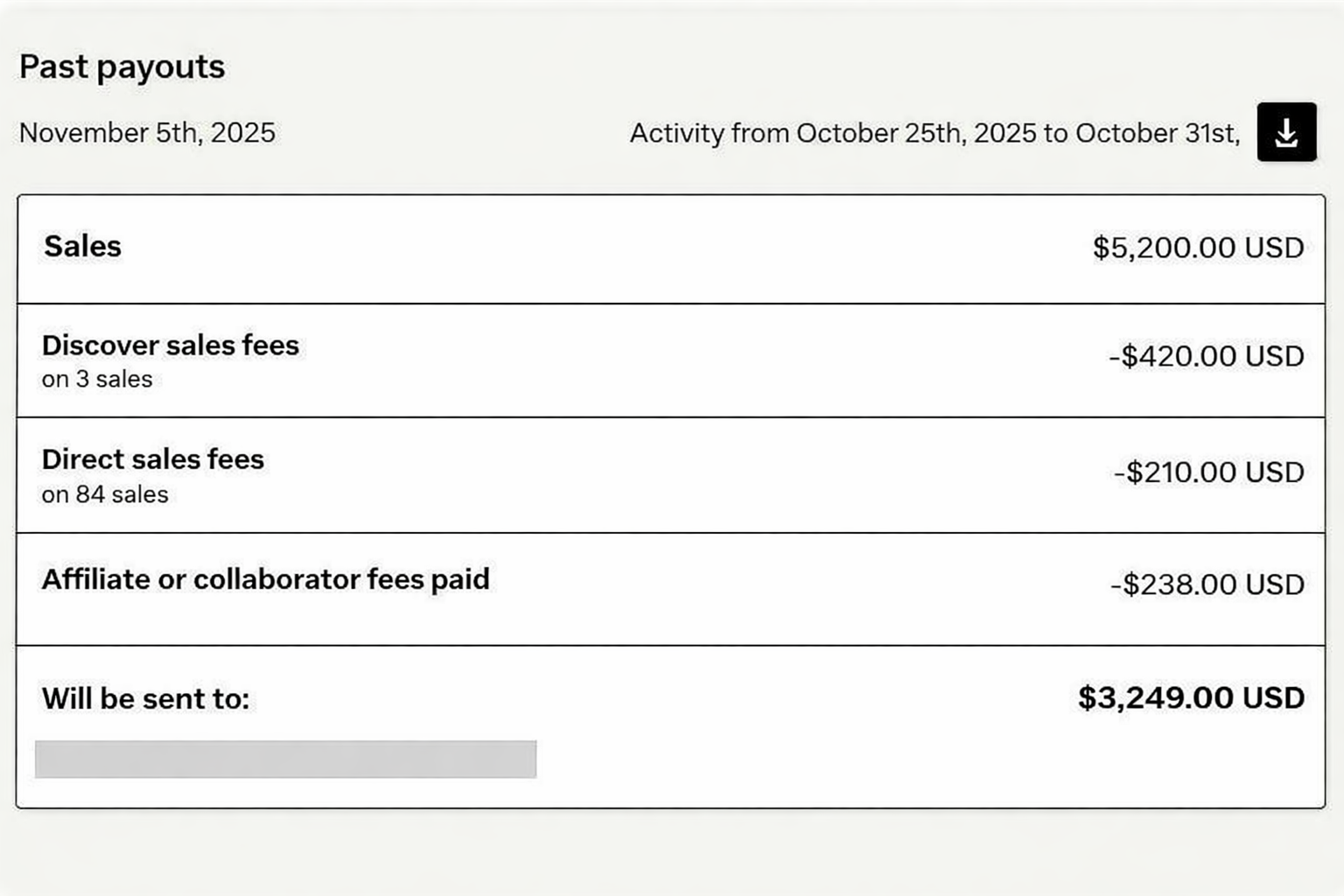Click the $5,200.00 USD sales amount
1344x896 pixels.
coord(1196,248)
